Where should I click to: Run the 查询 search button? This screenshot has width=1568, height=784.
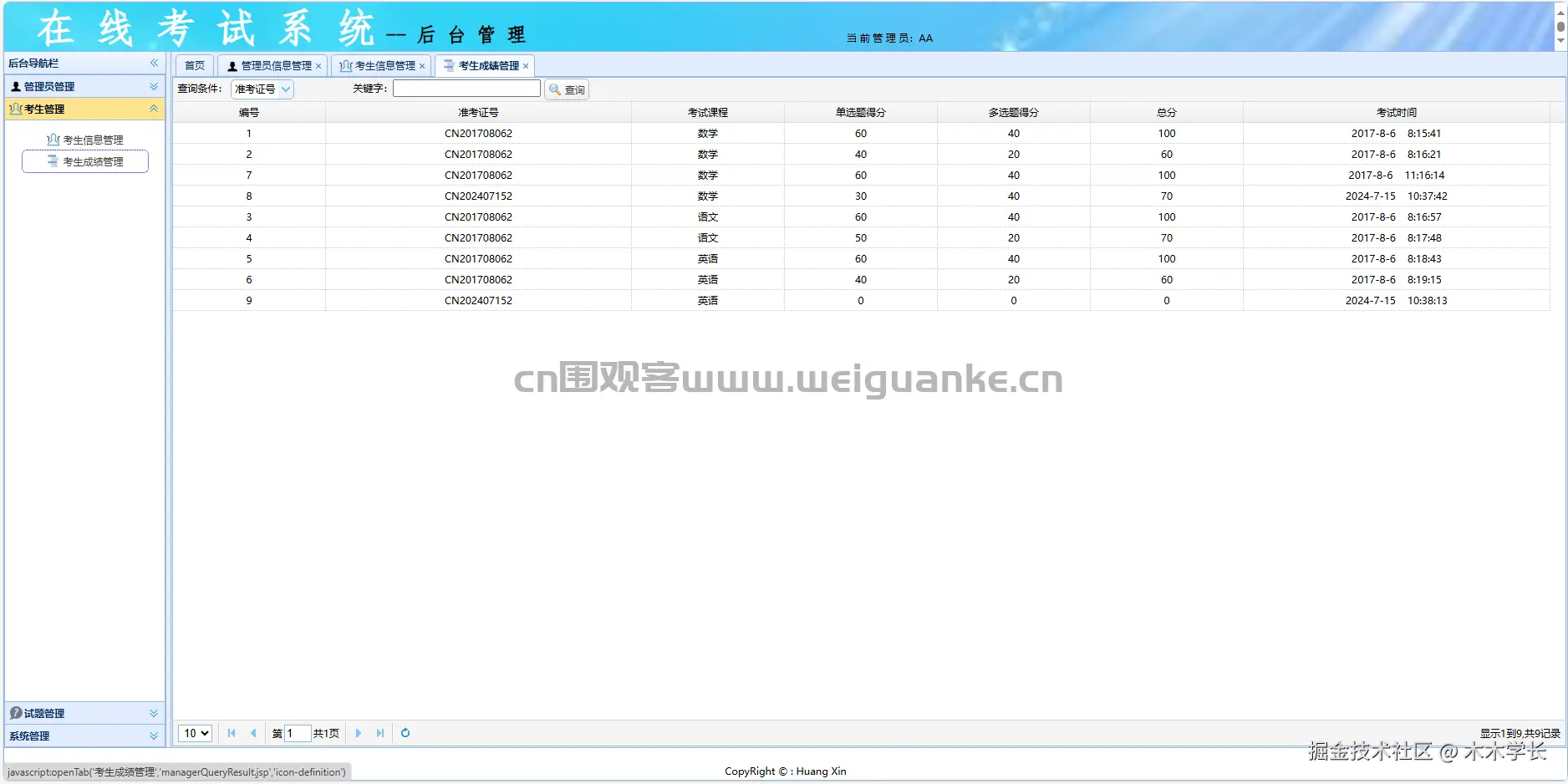(567, 89)
